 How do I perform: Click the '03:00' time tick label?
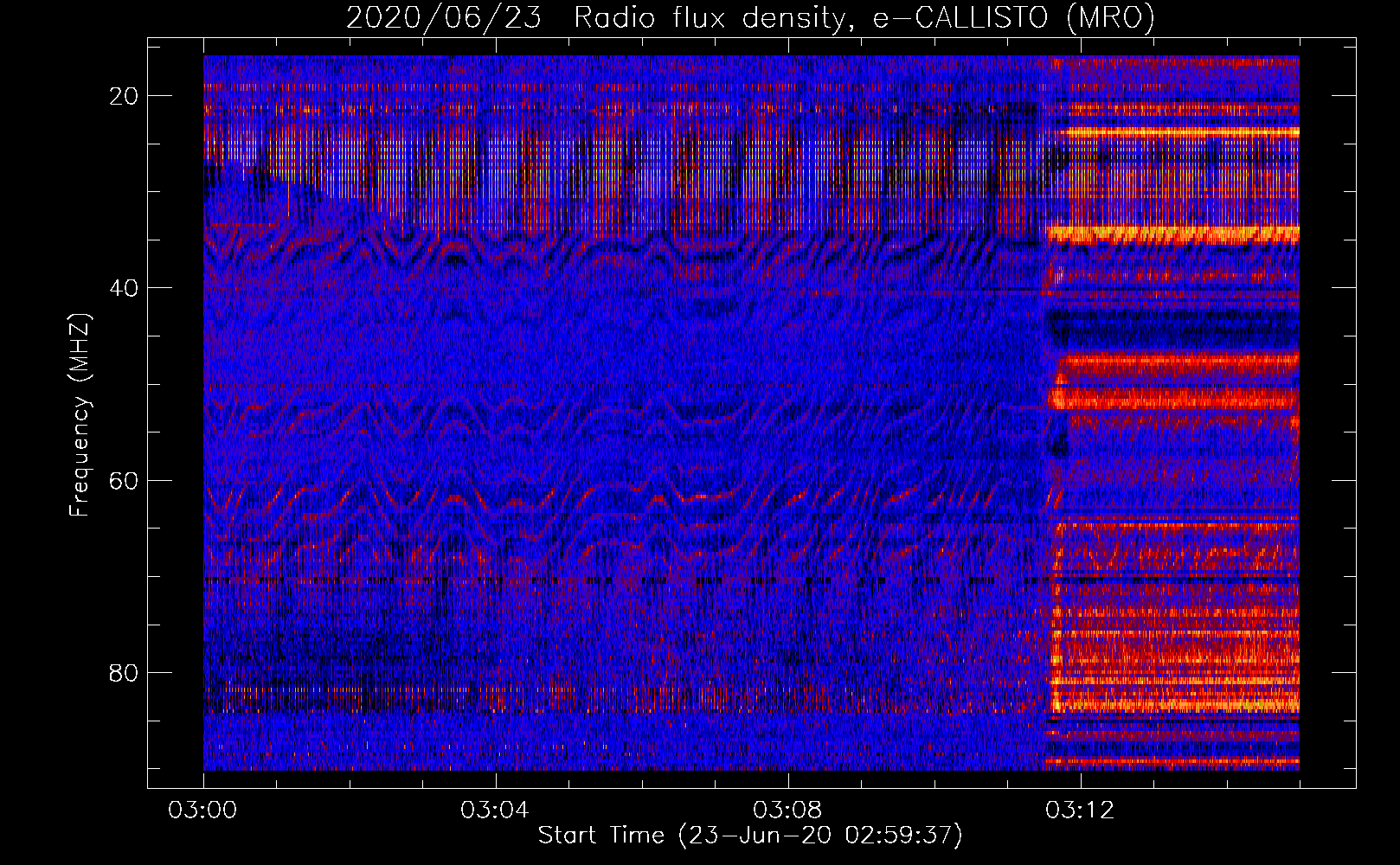[x=202, y=811]
